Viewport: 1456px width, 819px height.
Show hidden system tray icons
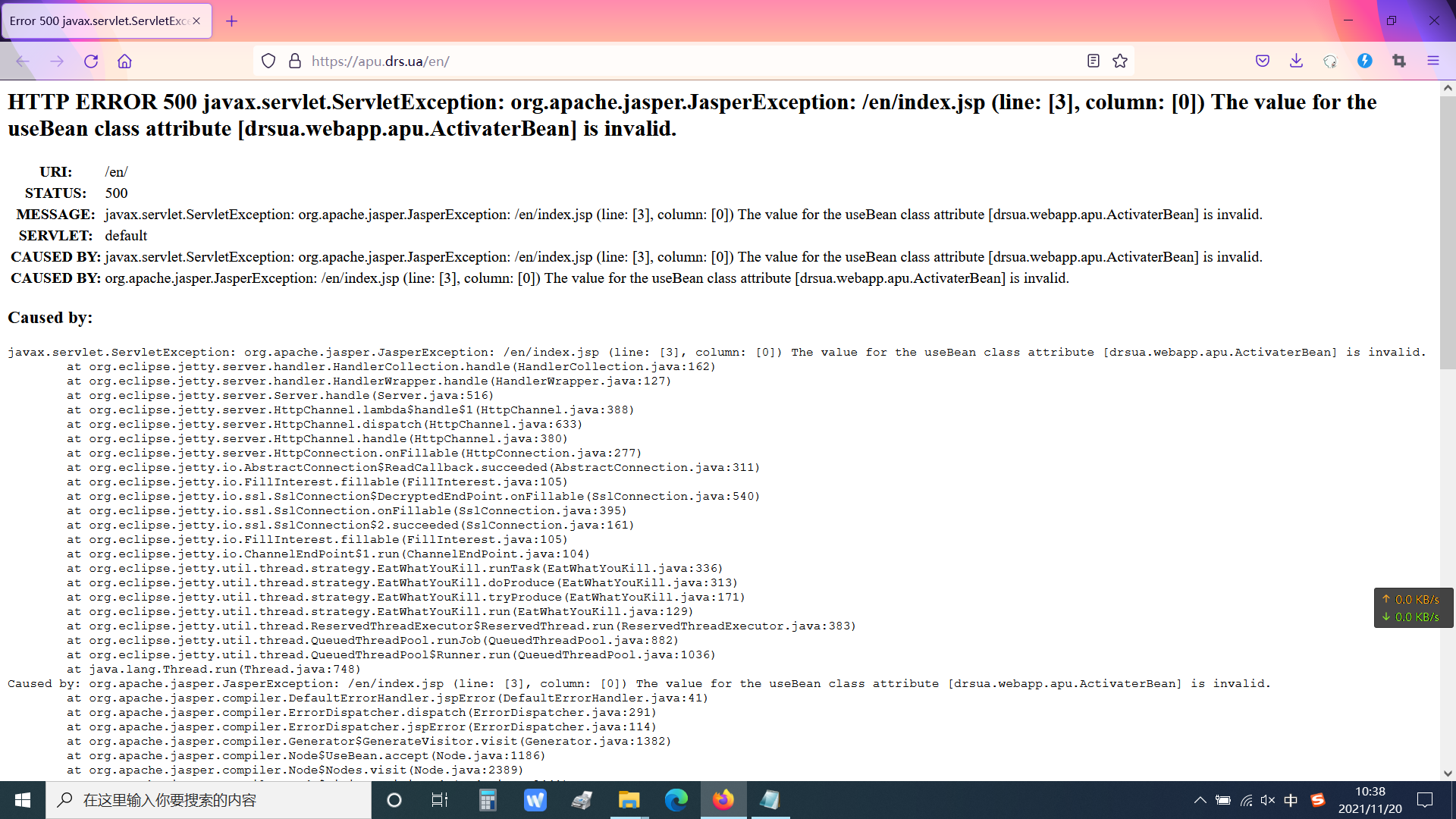1200,800
